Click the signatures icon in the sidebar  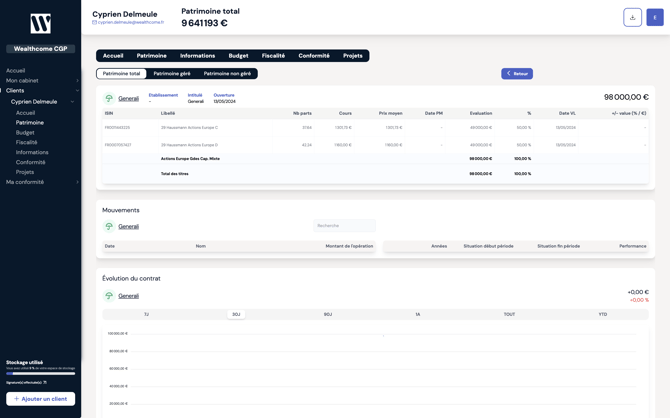[x=45, y=382]
